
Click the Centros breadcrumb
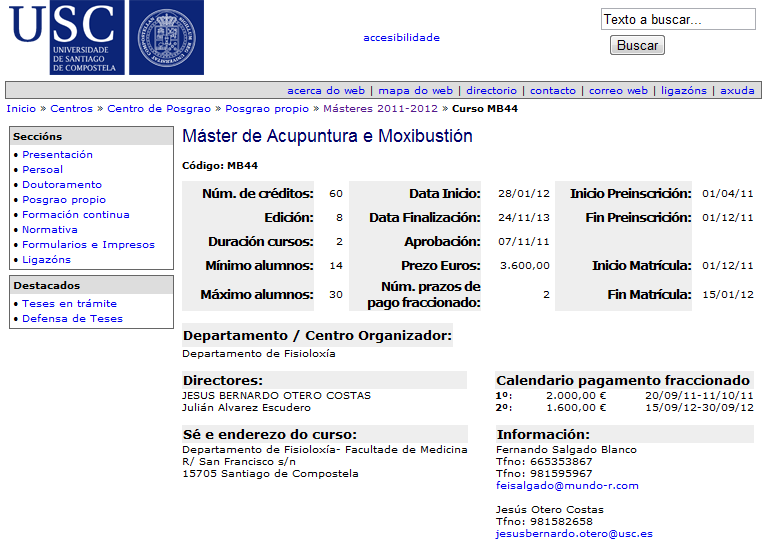click(x=71, y=109)
